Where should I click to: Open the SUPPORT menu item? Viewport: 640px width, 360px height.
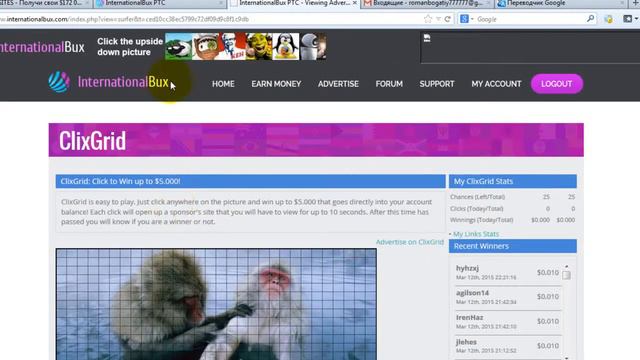point(437,84)
